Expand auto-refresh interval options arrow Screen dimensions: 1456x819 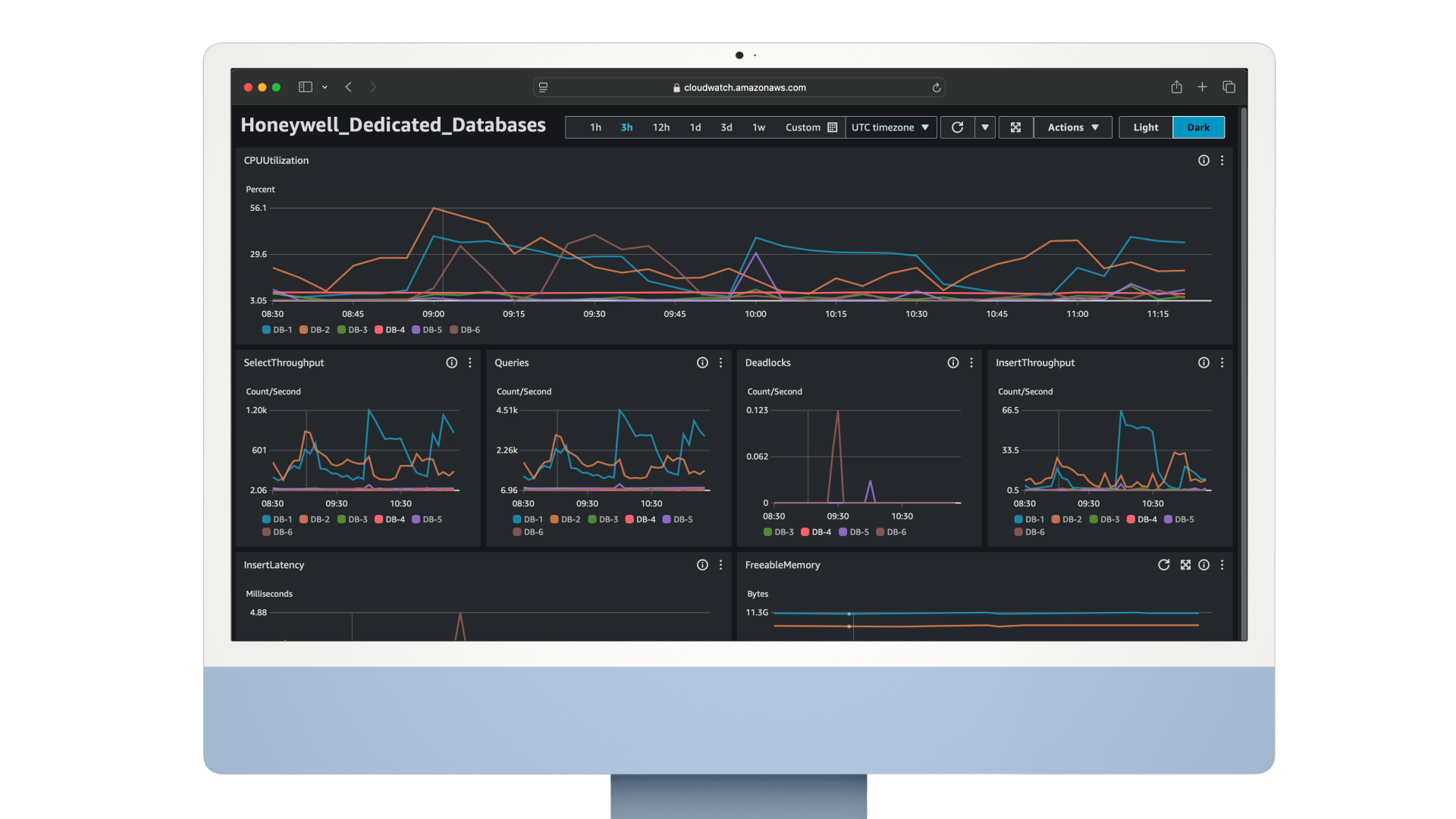click(x=984, y=127)
